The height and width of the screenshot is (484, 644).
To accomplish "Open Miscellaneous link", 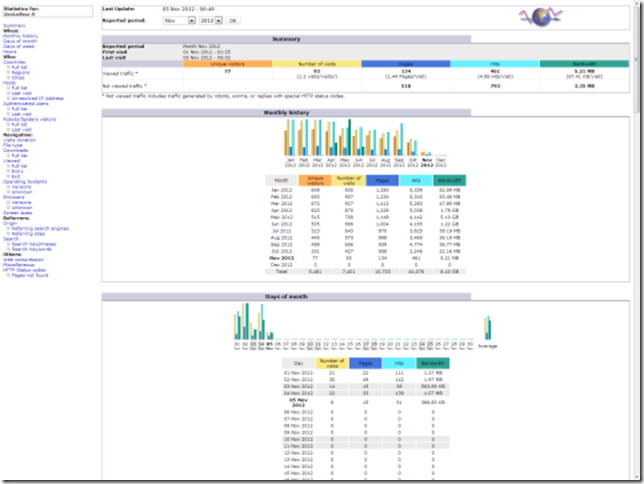I will coord(19,265).
